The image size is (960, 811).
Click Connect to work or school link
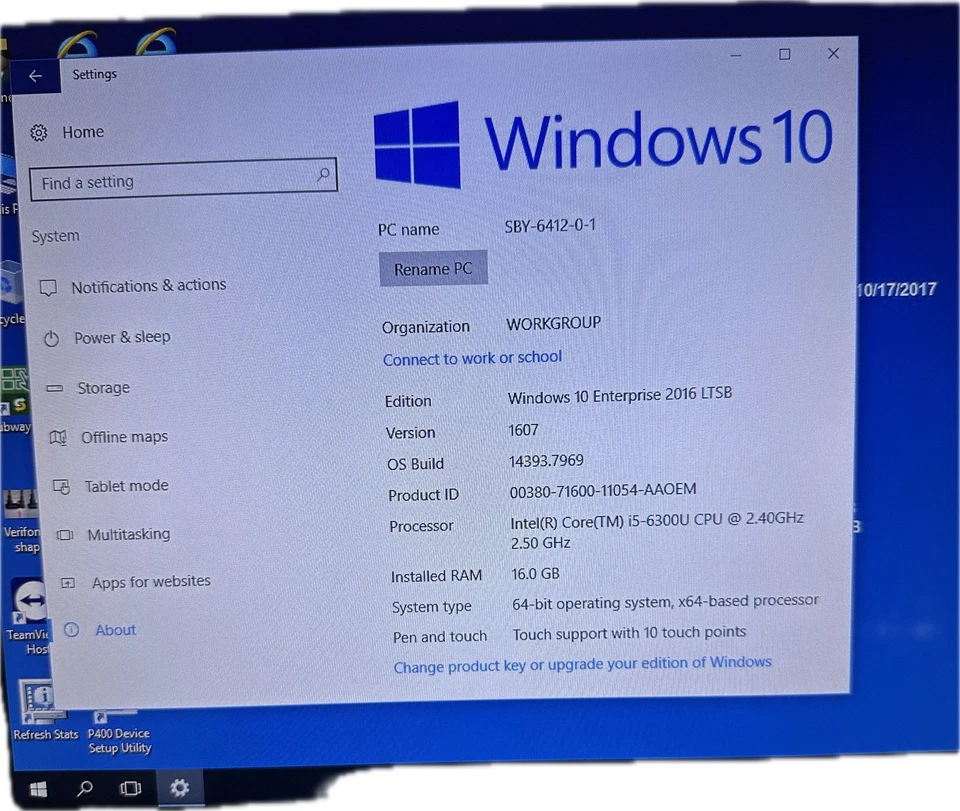coord(472,358)
